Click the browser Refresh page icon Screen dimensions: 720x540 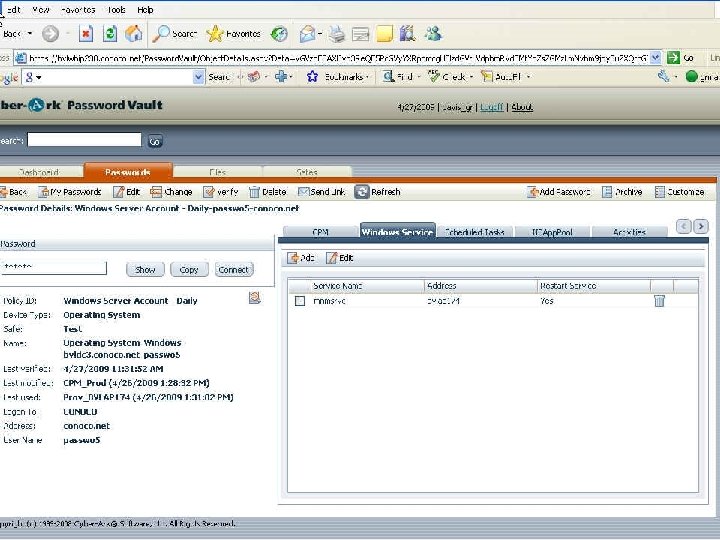pos(110,34)
